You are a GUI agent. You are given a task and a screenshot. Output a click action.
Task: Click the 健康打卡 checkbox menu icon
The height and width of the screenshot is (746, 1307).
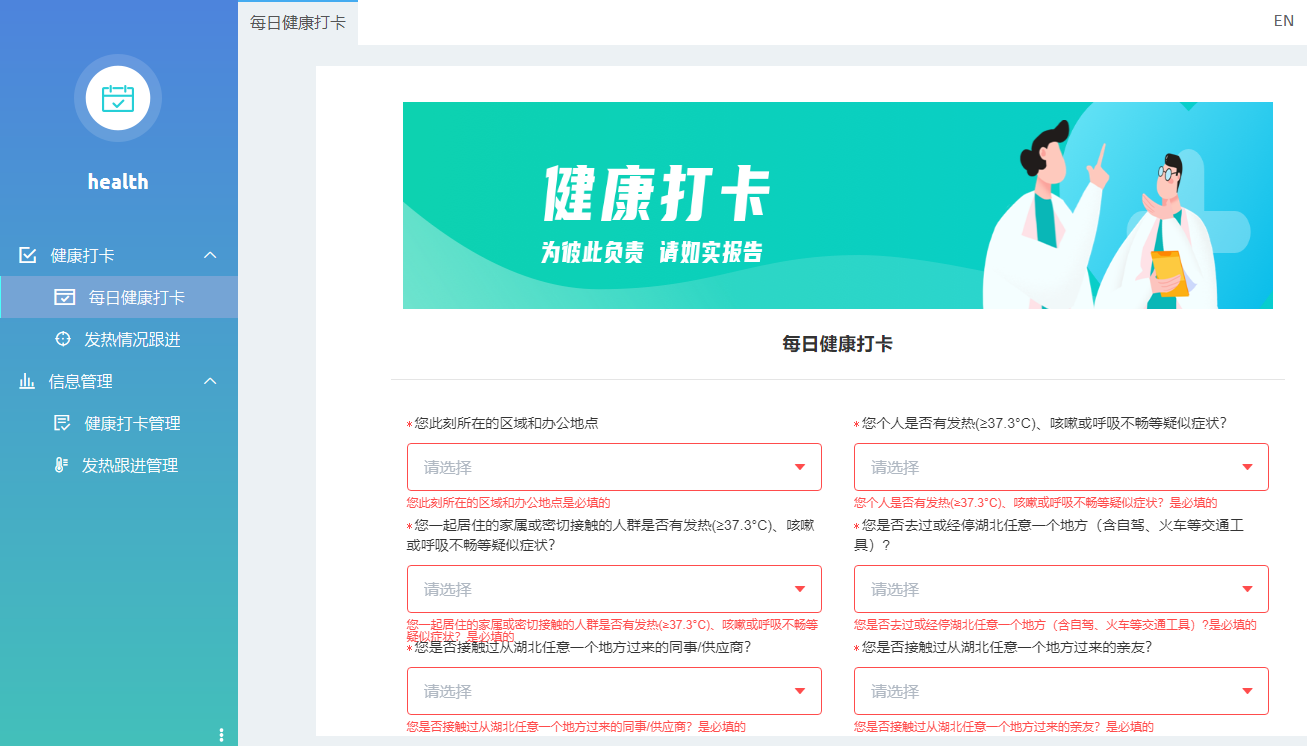click(x=28, y=255)
